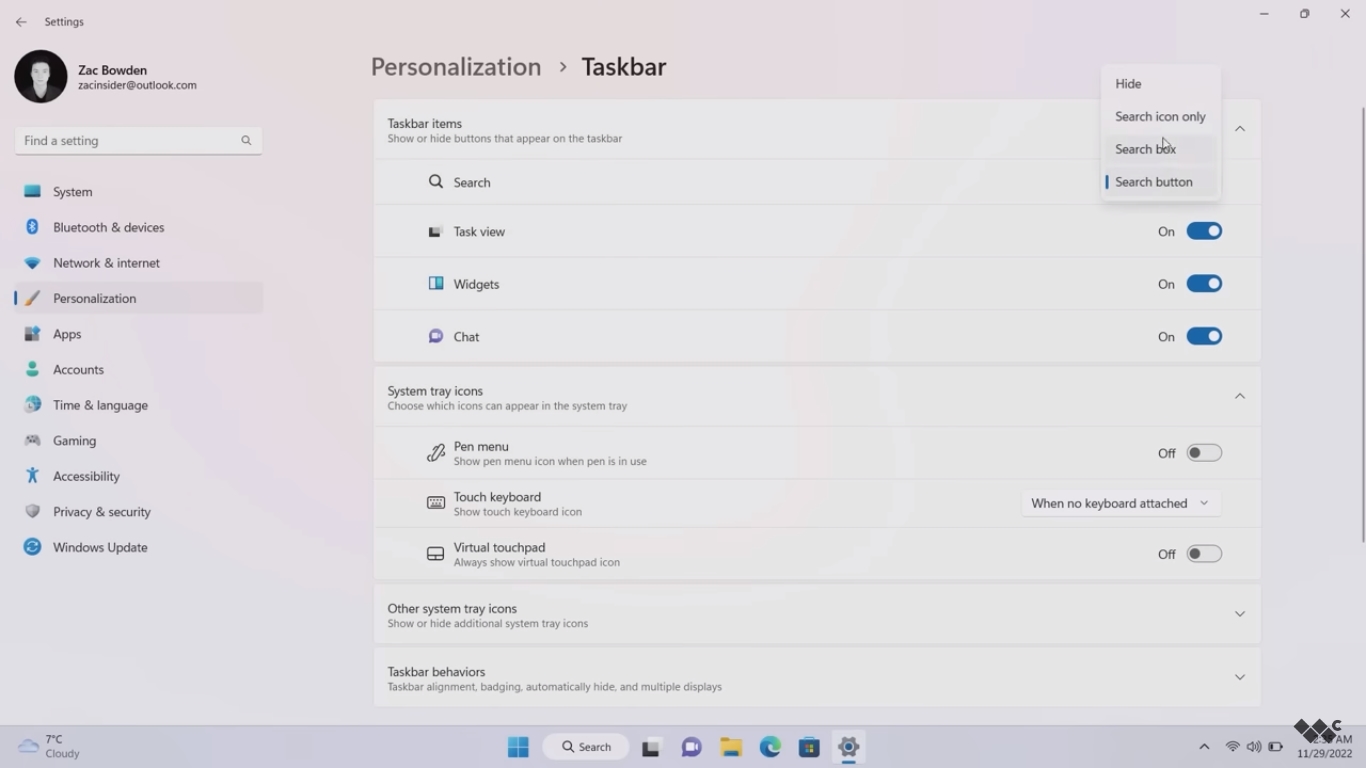Open the Touch keyboard dropdown

(1120, 503)
